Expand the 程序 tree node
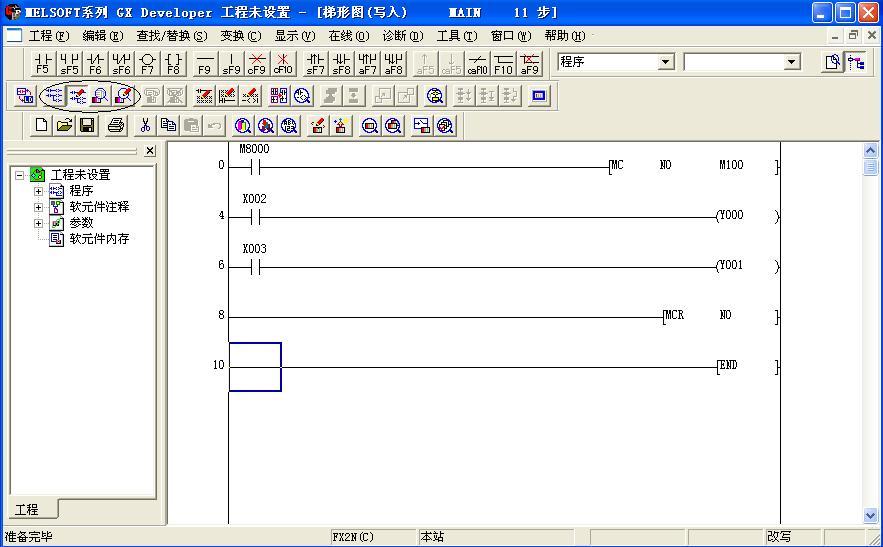Screen dimensions: 883x547 tap(39, 191)
